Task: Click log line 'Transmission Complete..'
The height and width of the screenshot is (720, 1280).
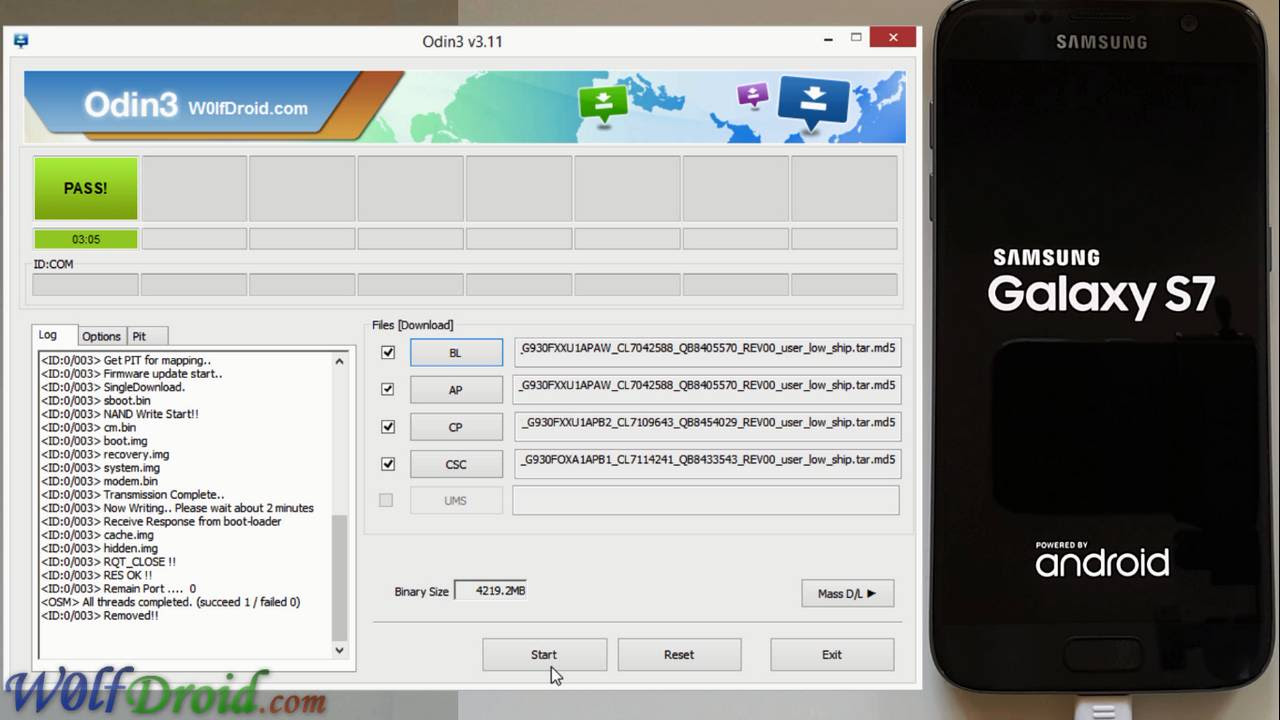Action: (132, 495)
